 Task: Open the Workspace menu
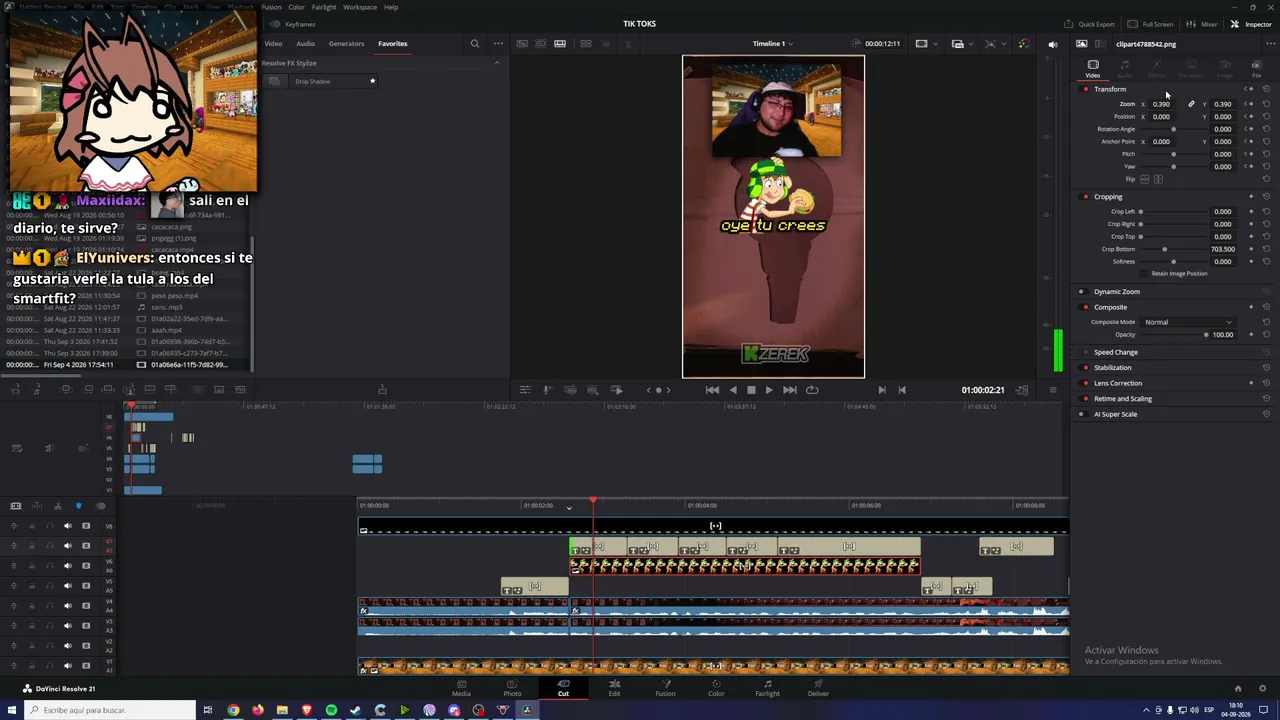[360, 7]
